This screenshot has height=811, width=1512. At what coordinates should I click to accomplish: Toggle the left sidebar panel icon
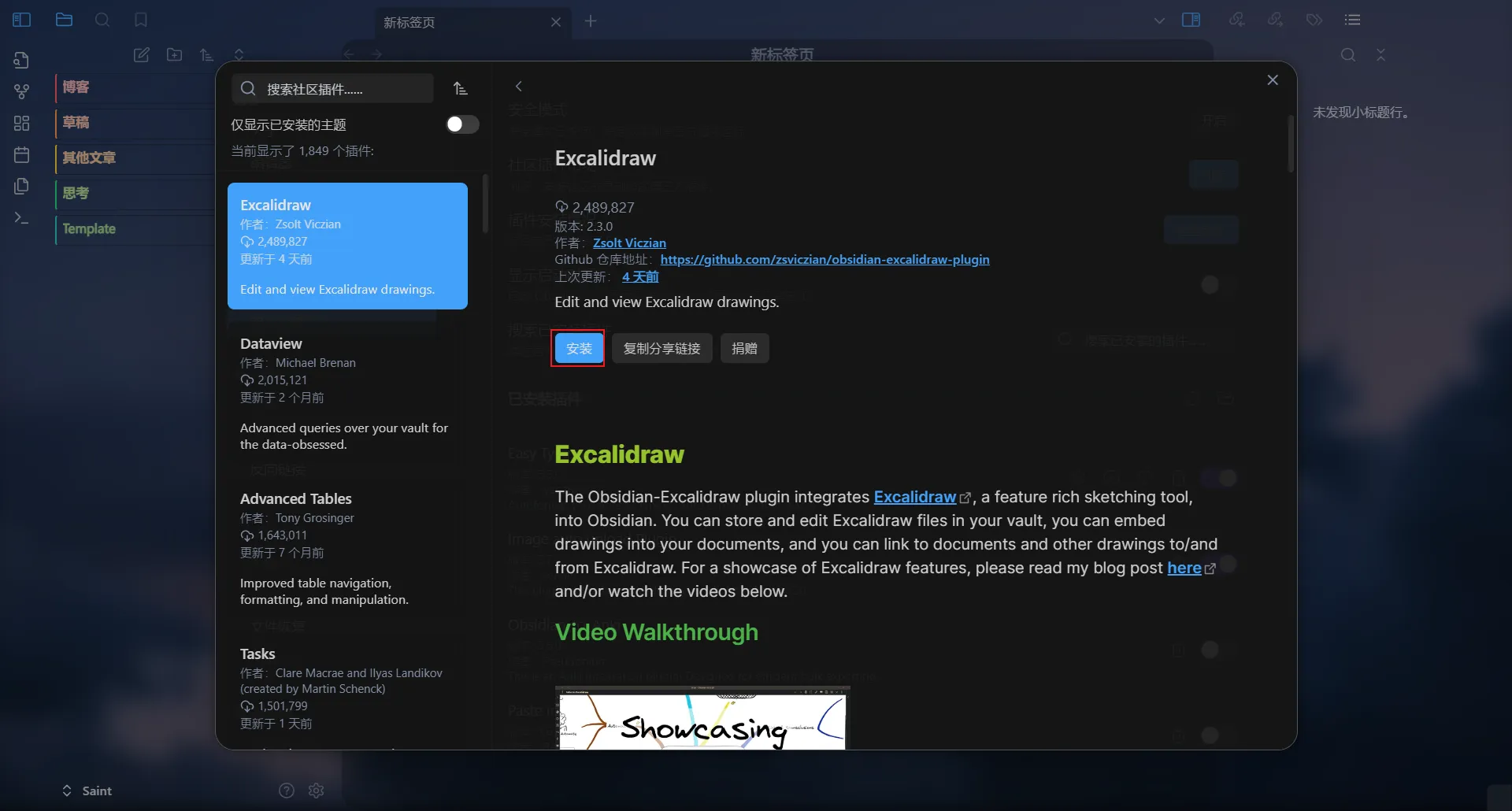tap(22, 20)
